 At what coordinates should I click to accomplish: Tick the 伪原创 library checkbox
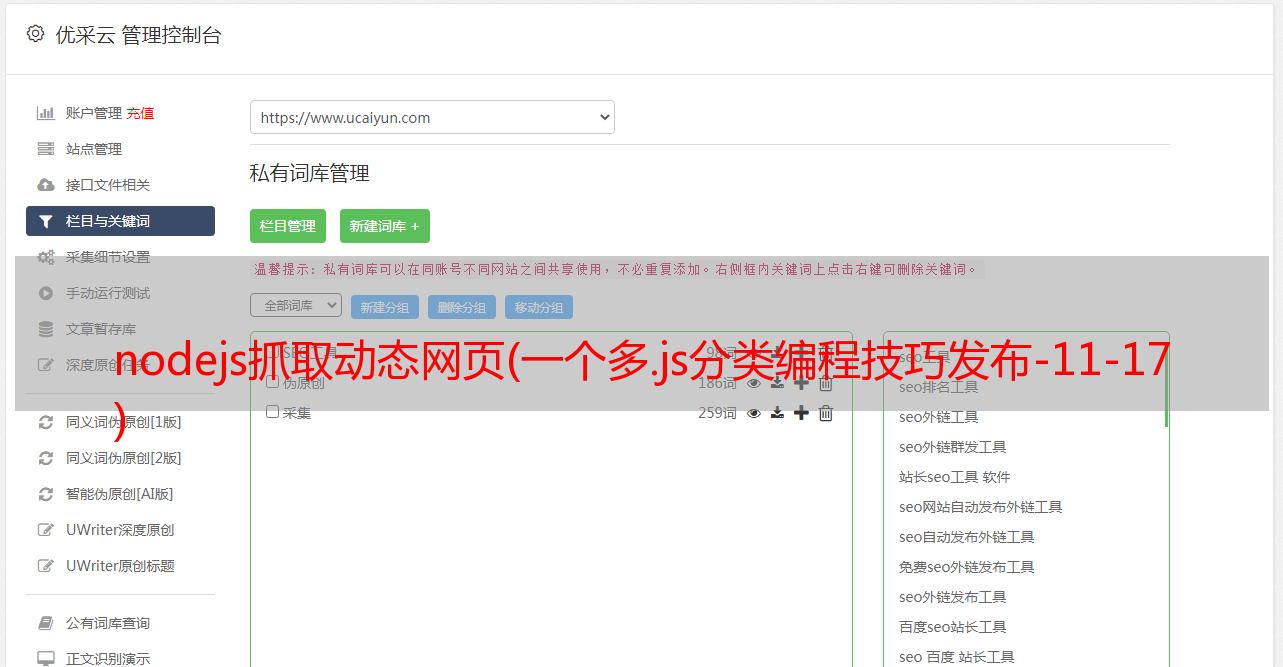(x=272, y=382)
